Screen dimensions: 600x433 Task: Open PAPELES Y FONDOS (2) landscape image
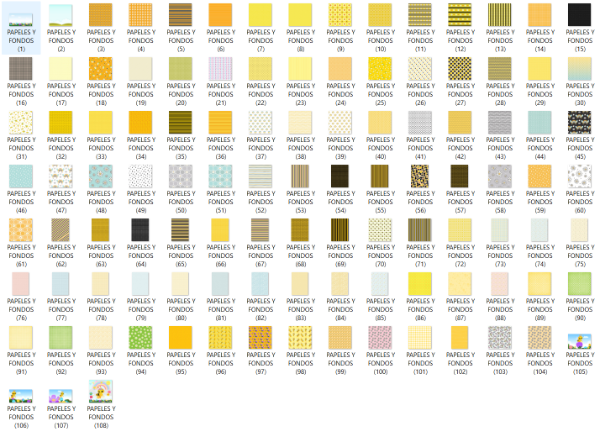click(x=60, y=15)
